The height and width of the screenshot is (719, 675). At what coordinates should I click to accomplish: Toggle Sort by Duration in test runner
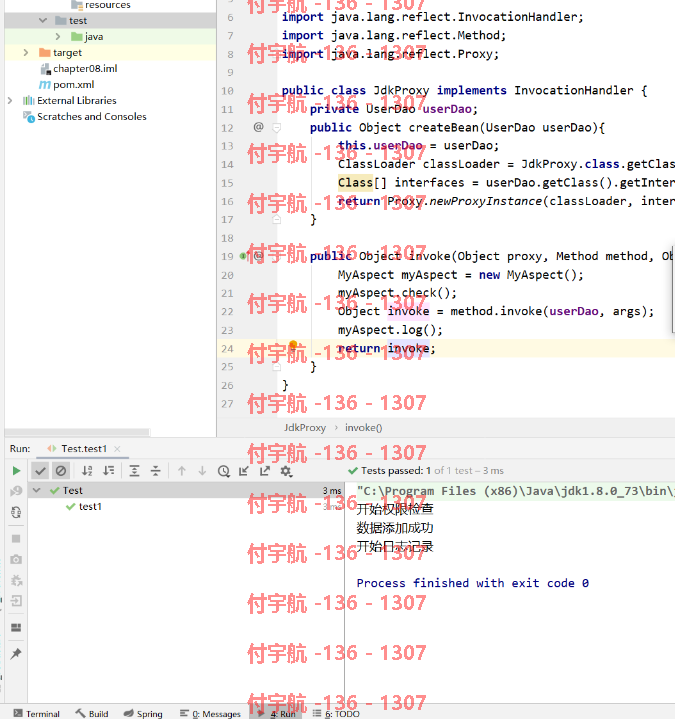(108, 470)
